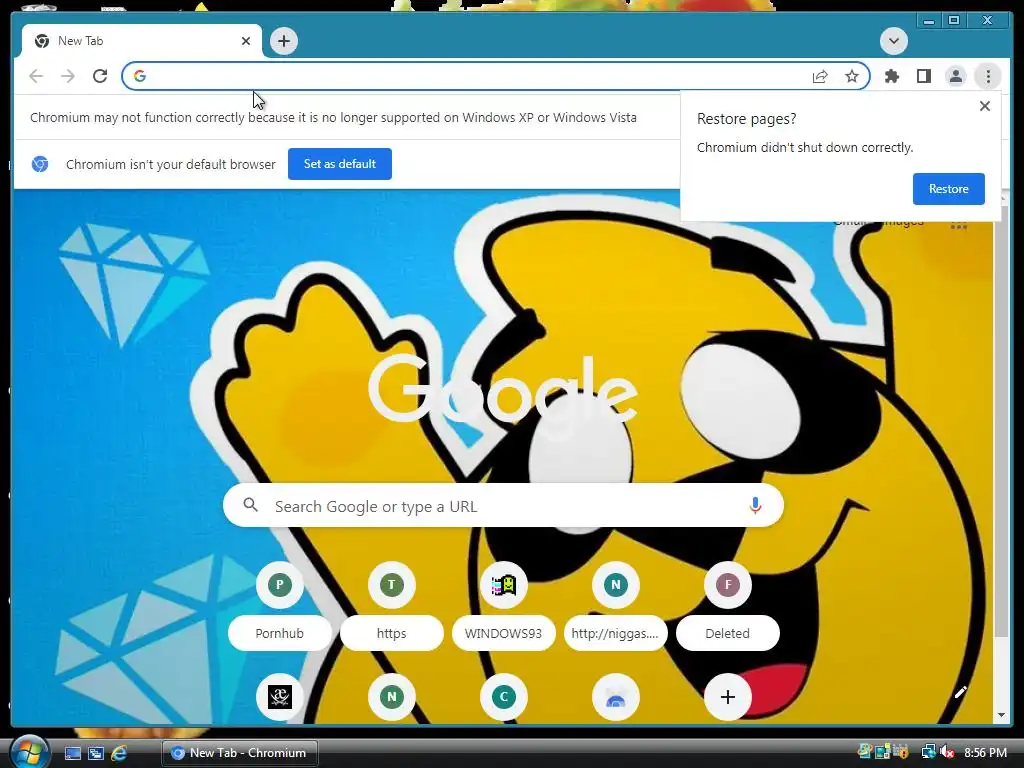Open the shortcut tile with T icon
Viewport: 1024px width, 768px height.
click(x=391, y=584)
